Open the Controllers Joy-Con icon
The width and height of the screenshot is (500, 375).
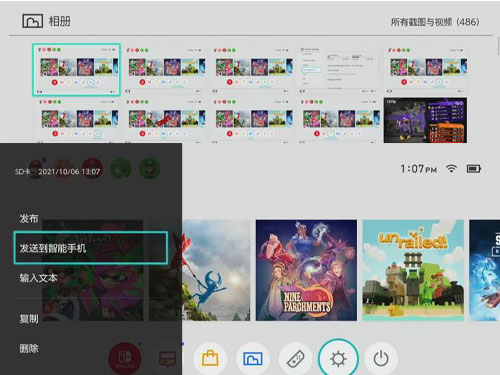295,359
